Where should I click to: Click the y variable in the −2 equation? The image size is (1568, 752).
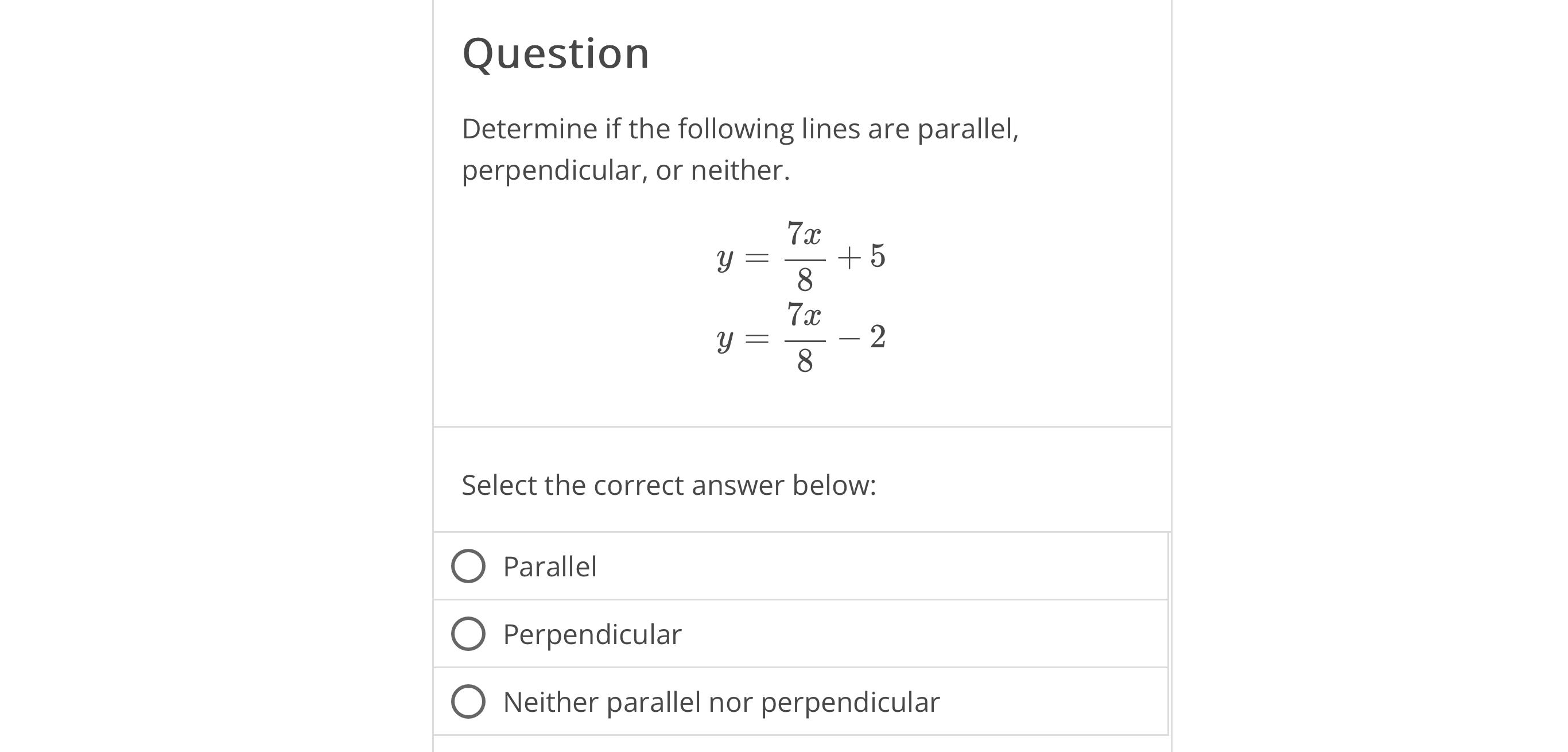coord(724,341)
